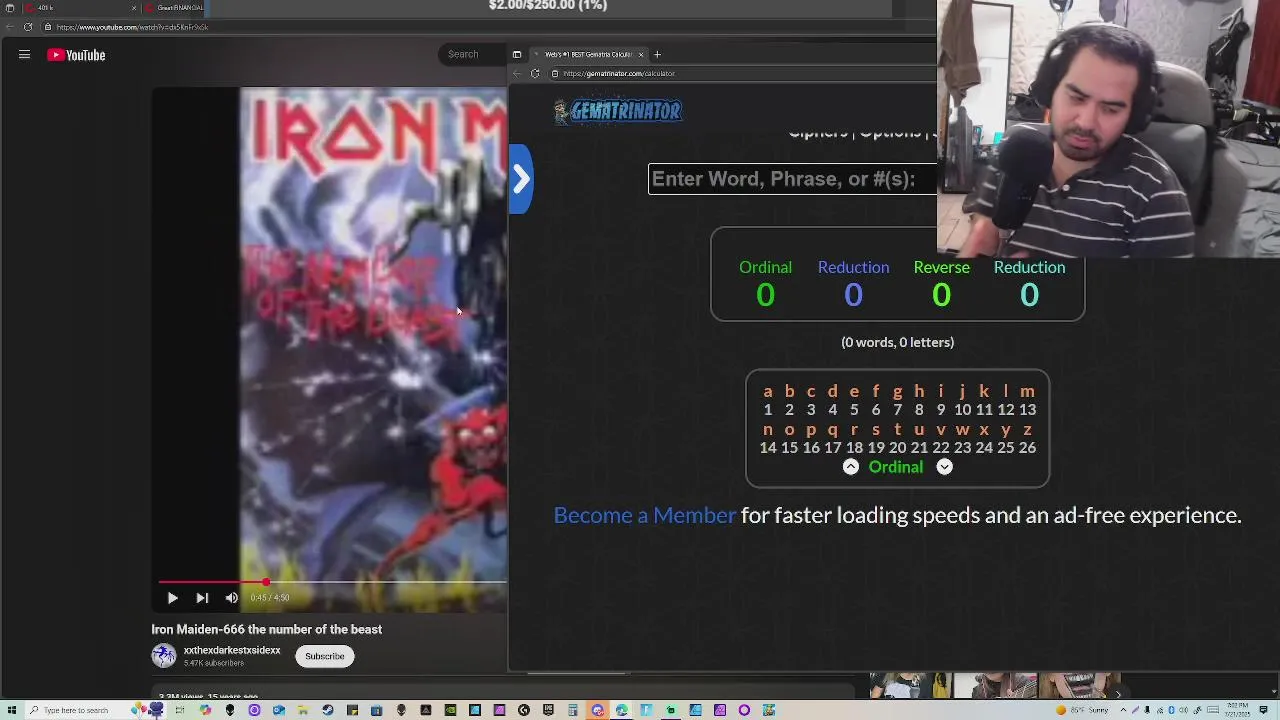This screenshot has height=720, width=1280.
Task: Open video title Iron Maiden-666 the number of the beast
Action: click(267, 629)
